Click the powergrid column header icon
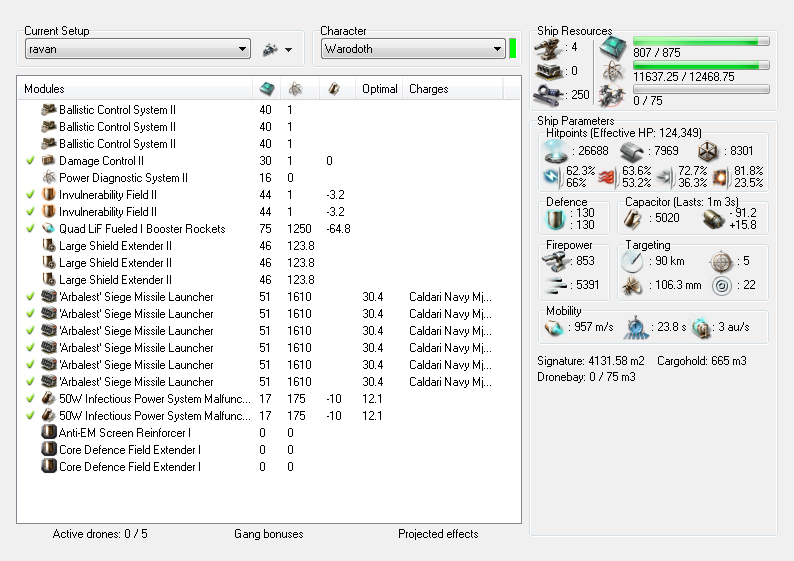794x561 pixels. tap(295, 89)
